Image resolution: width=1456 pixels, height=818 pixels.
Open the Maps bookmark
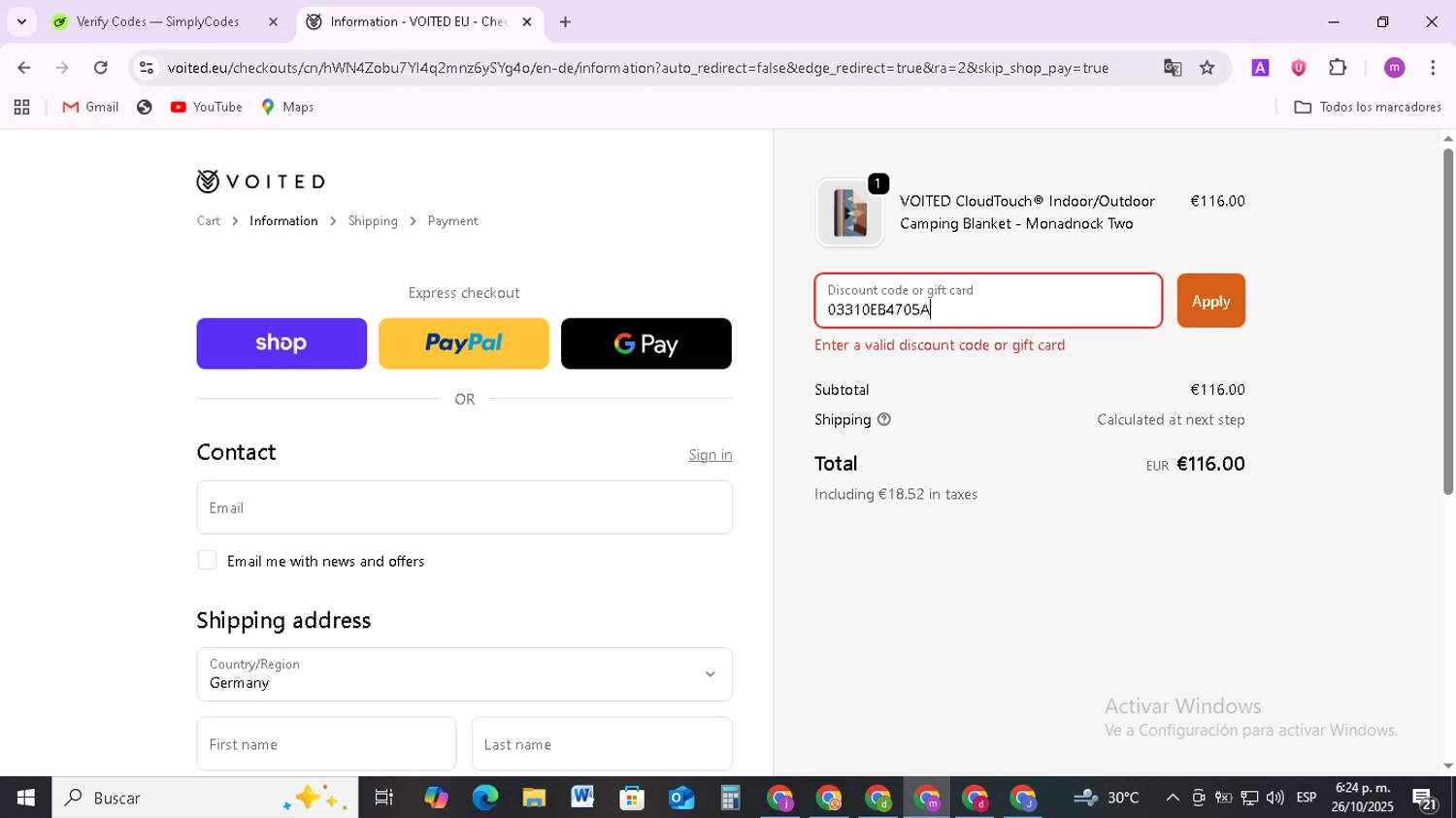[287, 107]
